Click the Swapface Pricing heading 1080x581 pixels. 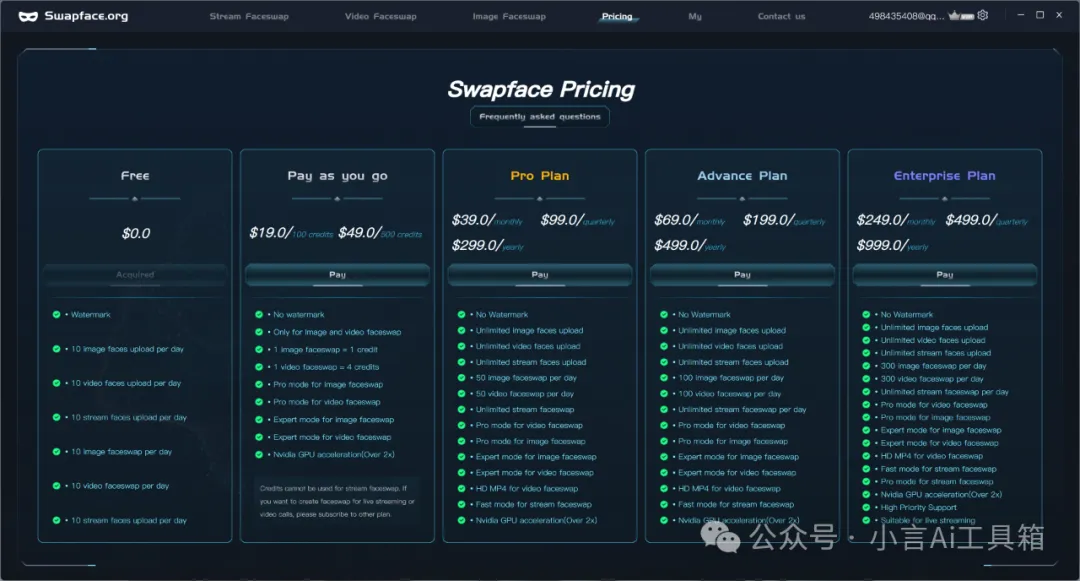pos(541,89)
